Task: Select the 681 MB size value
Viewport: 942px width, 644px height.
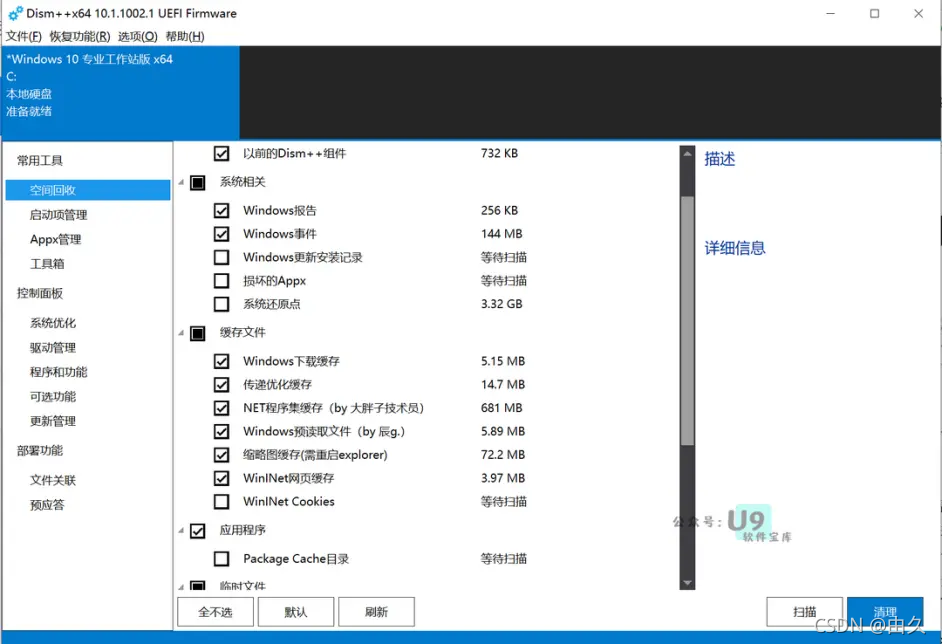Action: [502, 408]
